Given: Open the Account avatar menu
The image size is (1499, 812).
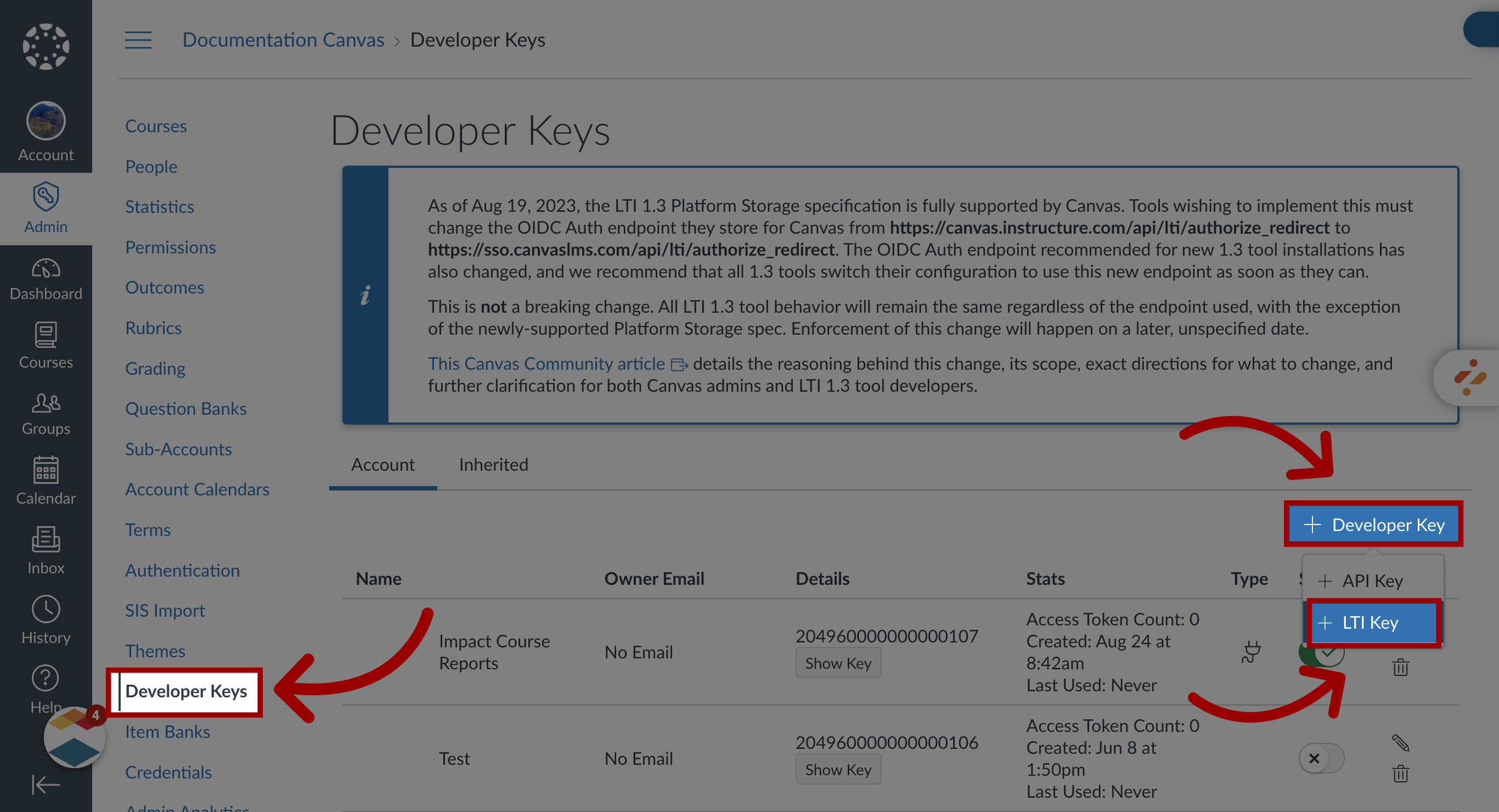Looking at the screenshot, I should click(46, 132).
